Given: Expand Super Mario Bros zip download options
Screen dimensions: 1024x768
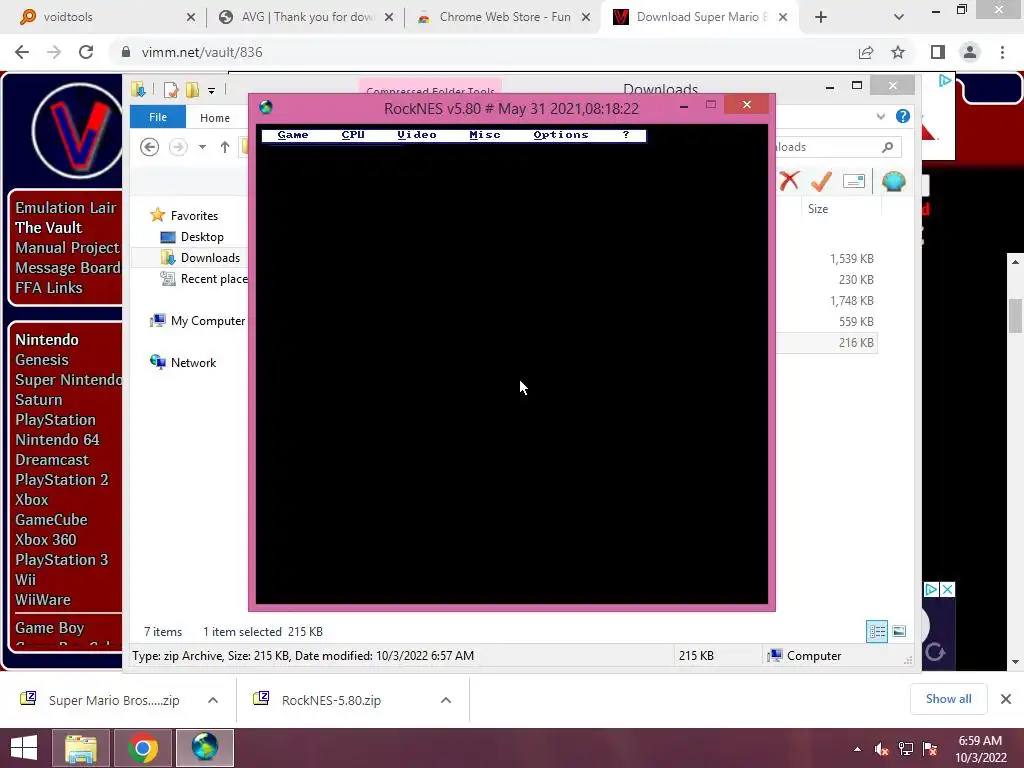Looking at the screenshot, I should (x=213, y=700).
